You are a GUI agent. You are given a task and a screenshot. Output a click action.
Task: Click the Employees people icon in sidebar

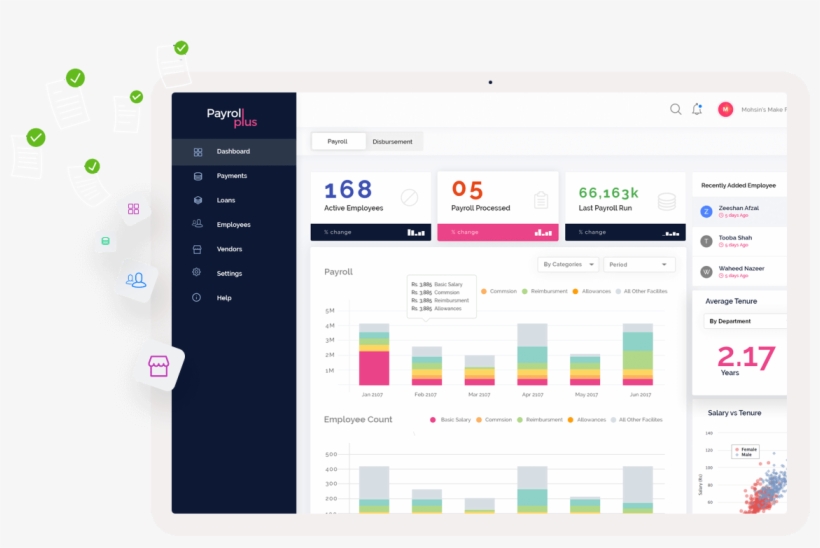pos(198,225)
